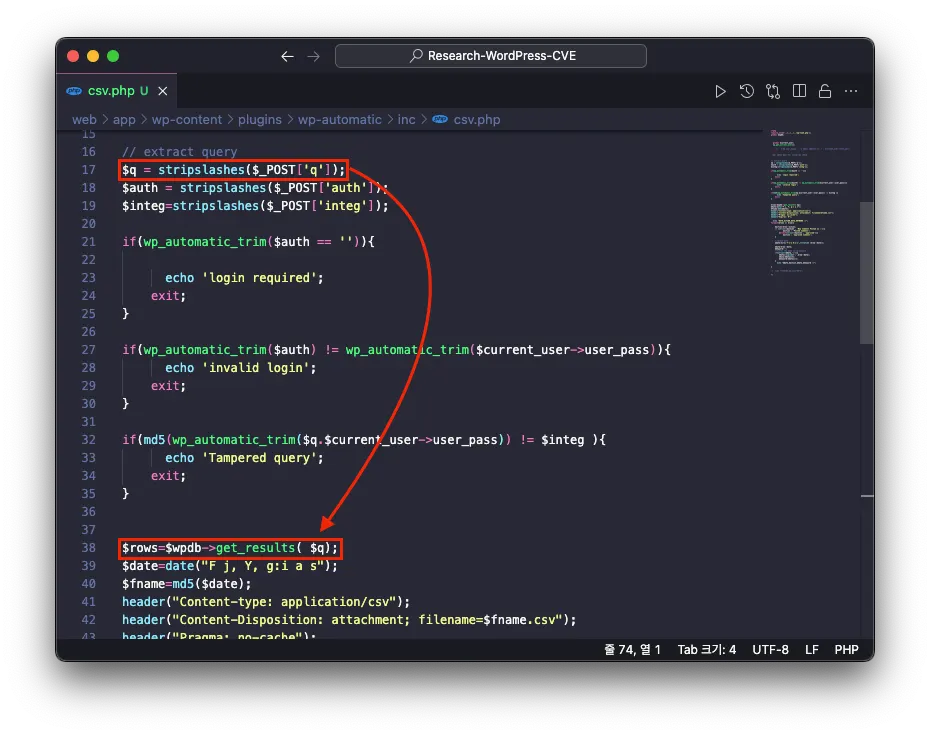Go back with the left arrow
The image size is (930, 735).
[x=287, y=56]
